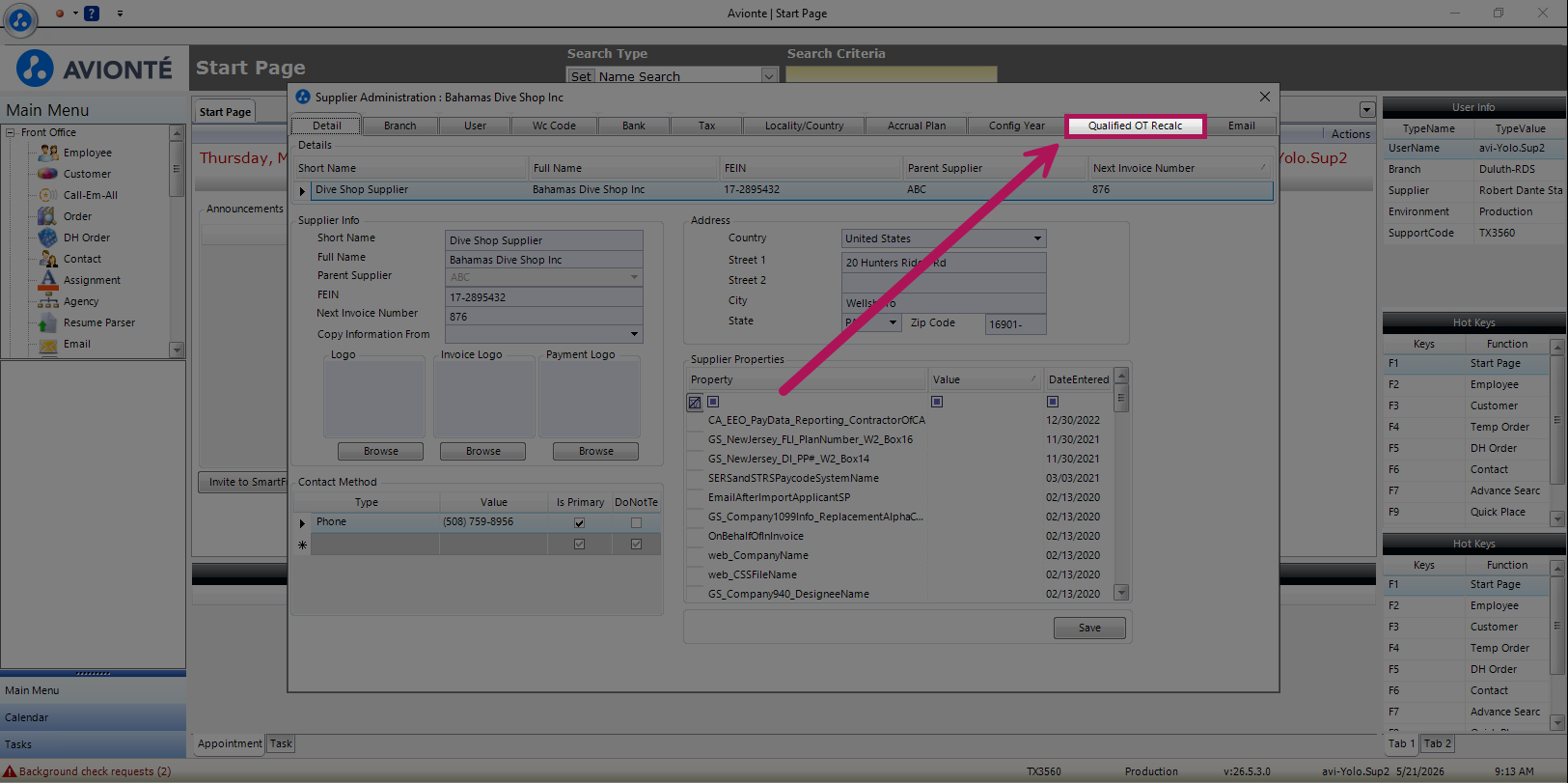Open the Locality/Country tab
The width and height of the screenshot is (1568, 783).
click(x=804, y=126)
